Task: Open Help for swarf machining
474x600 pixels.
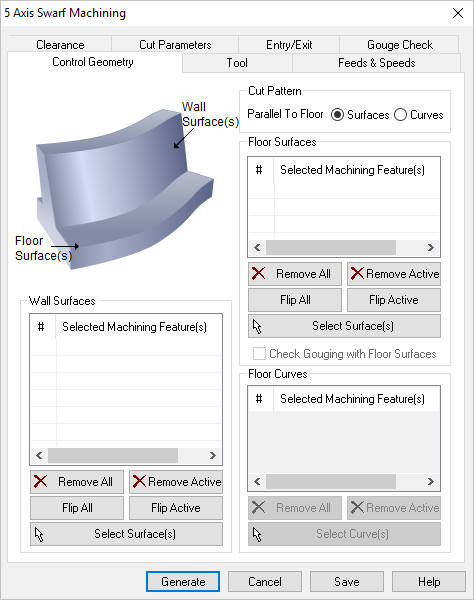Action: pyautogui.click(x=429, y=582)
